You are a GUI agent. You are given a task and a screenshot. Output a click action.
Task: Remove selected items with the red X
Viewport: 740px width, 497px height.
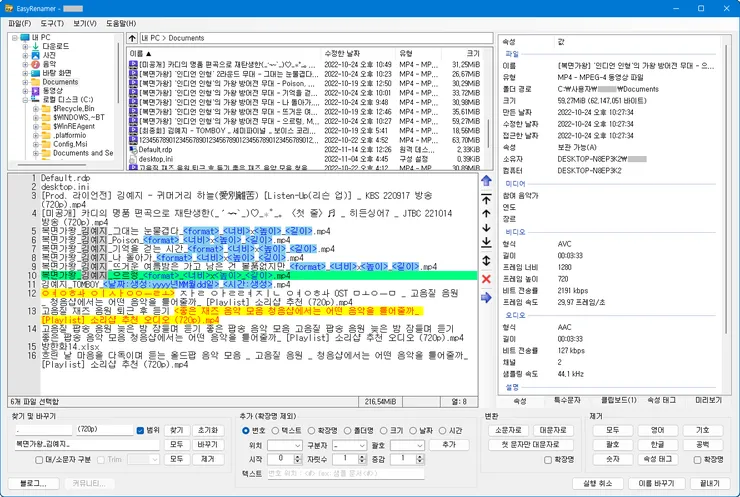pos(486,279)
